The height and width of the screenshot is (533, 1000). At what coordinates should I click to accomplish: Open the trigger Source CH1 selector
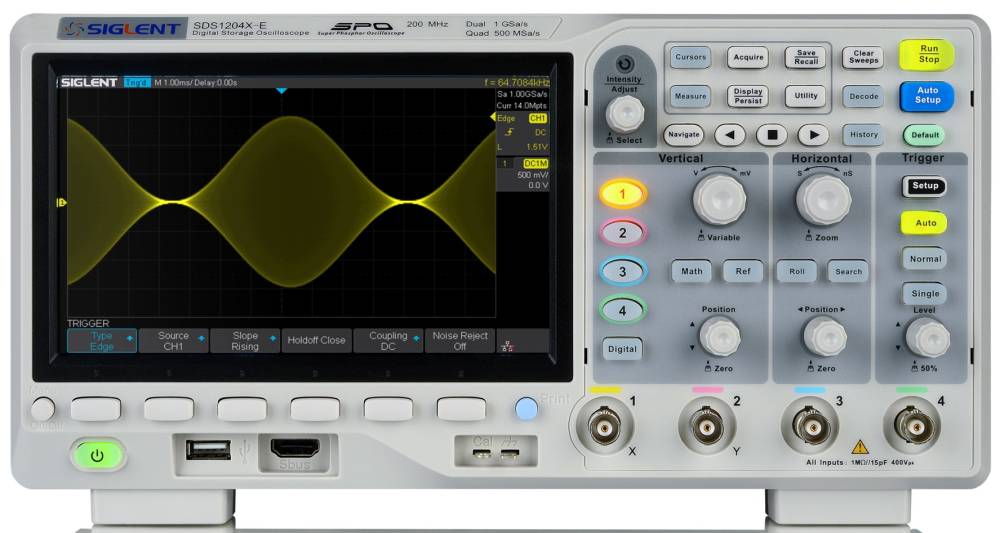point(173,341)
